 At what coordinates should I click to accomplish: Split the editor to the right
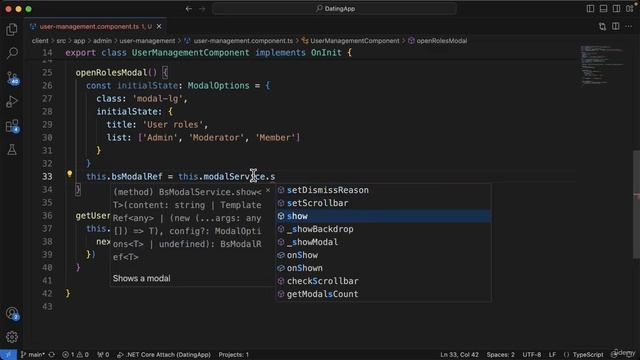[x=616, y=27]
